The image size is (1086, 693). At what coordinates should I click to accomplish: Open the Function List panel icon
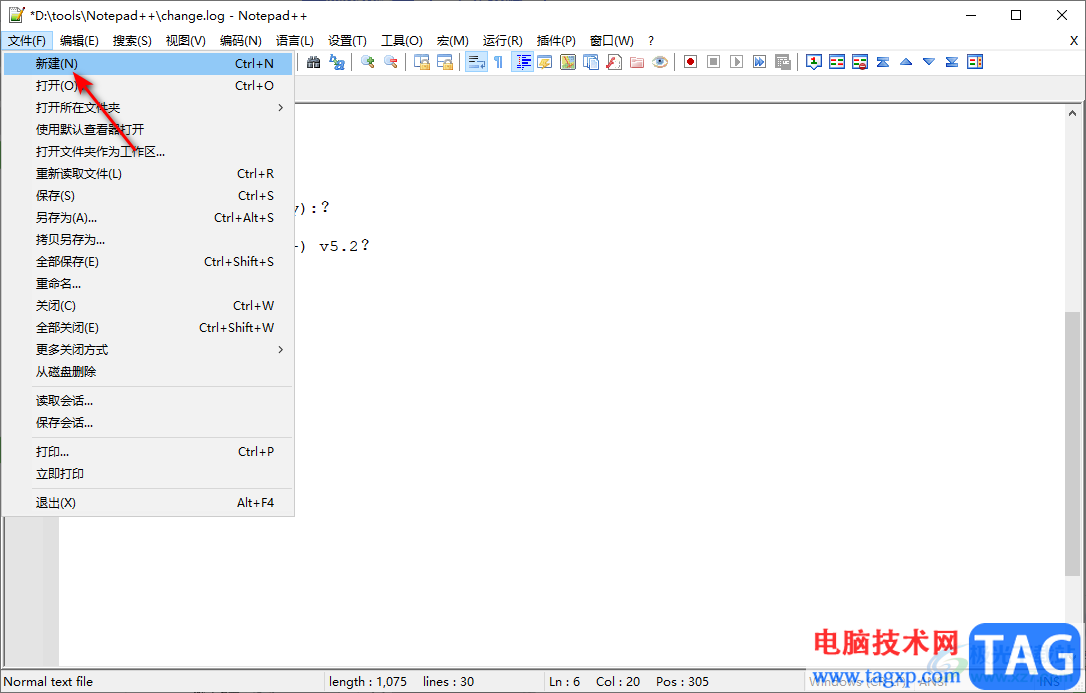coord(614,62)
